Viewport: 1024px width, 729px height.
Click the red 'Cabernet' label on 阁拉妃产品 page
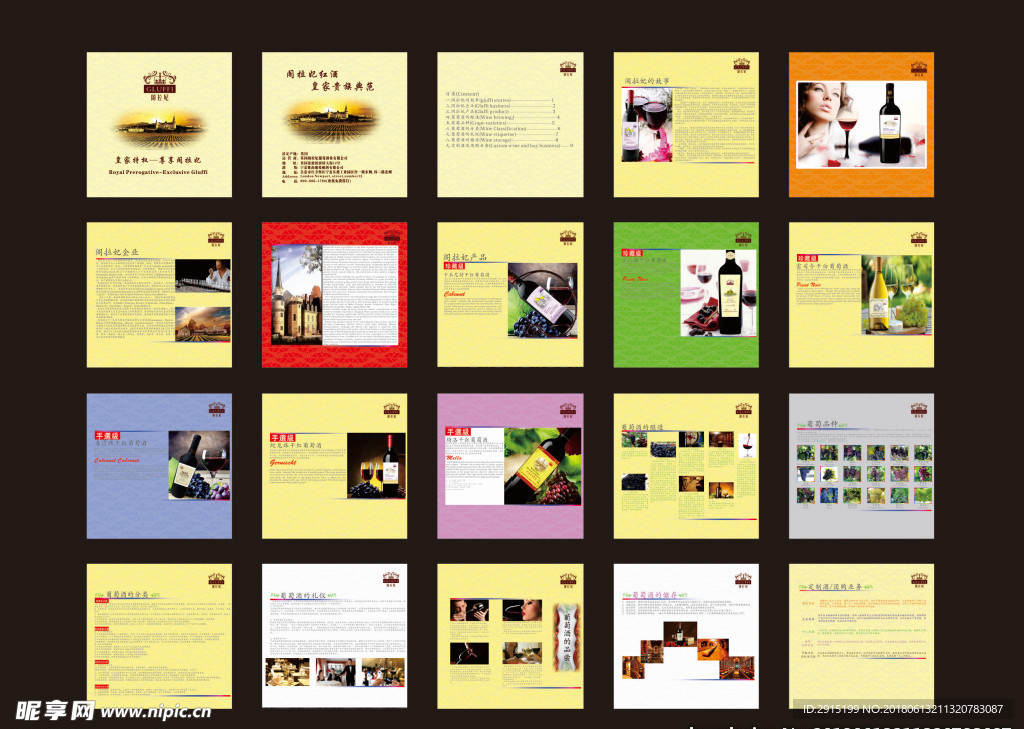455,295
